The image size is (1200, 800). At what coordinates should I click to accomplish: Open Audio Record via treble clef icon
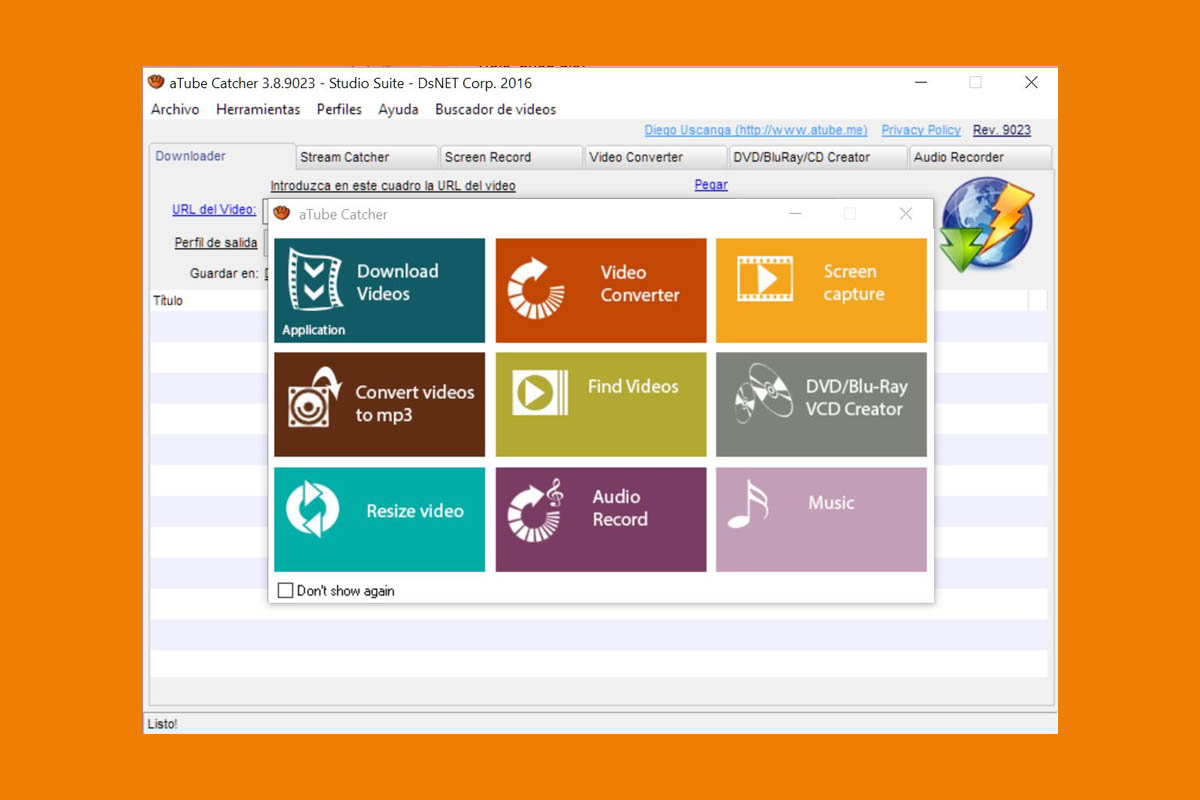[536, 511]
